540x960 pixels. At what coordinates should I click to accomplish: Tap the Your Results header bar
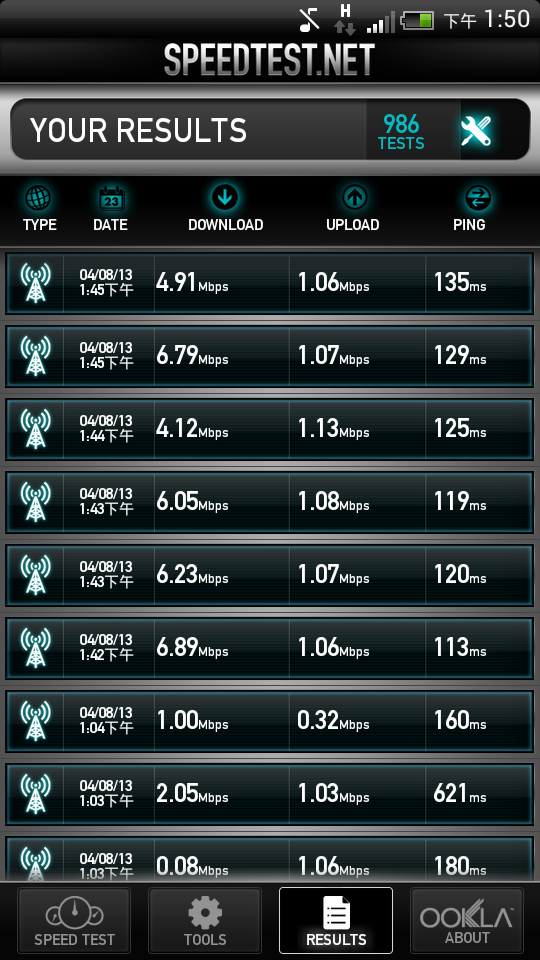tap(270, 130)
